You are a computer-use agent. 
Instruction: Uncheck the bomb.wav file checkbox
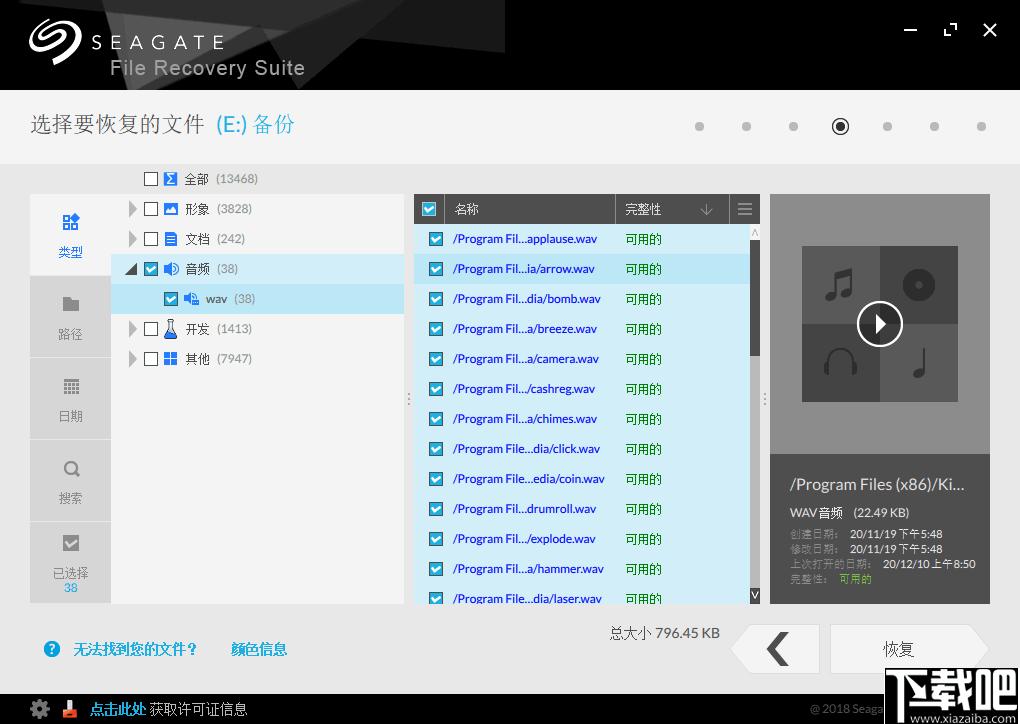[x=436, y=299]
